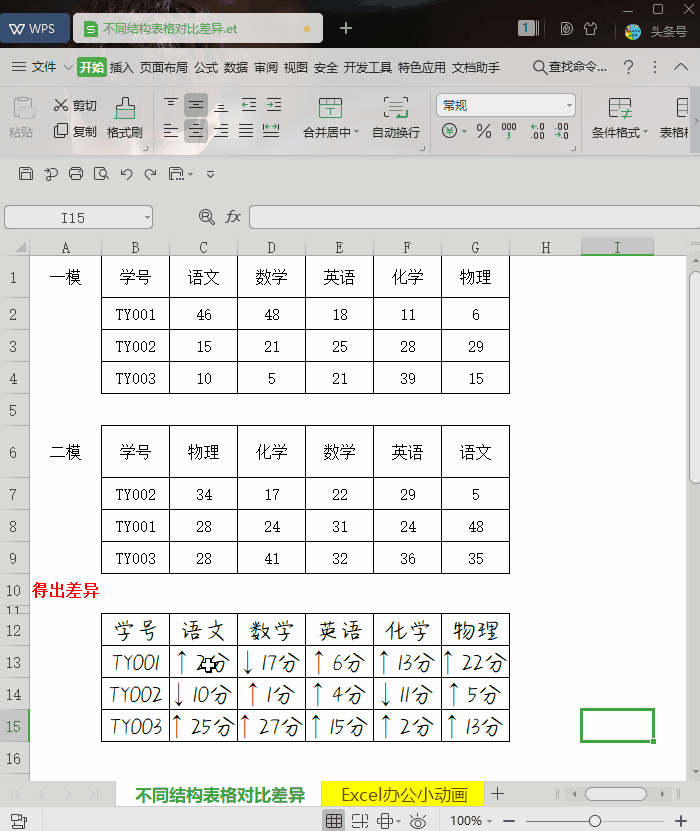Open the 开发工具 (Developer Tools) tab

pyautogui.click(x=368, y=67)
